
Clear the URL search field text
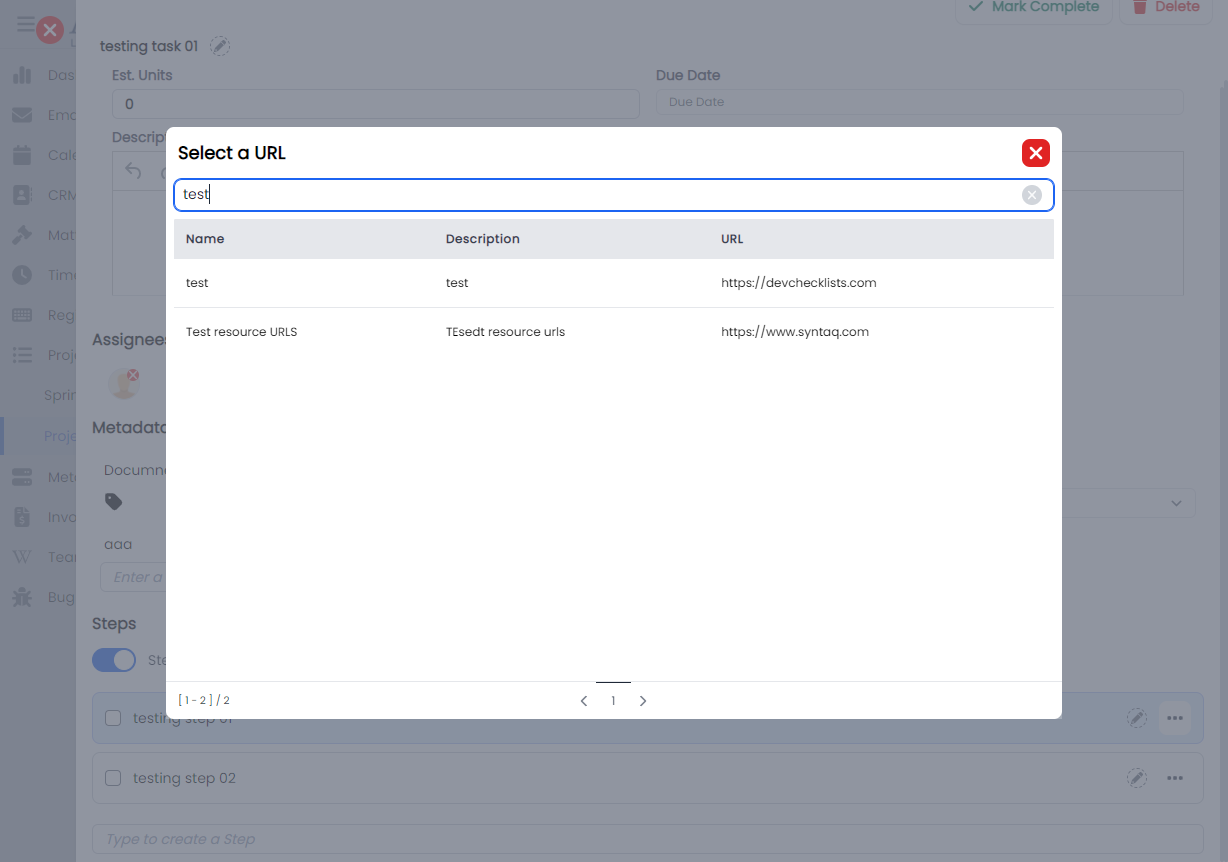[x=1031, y=195]
